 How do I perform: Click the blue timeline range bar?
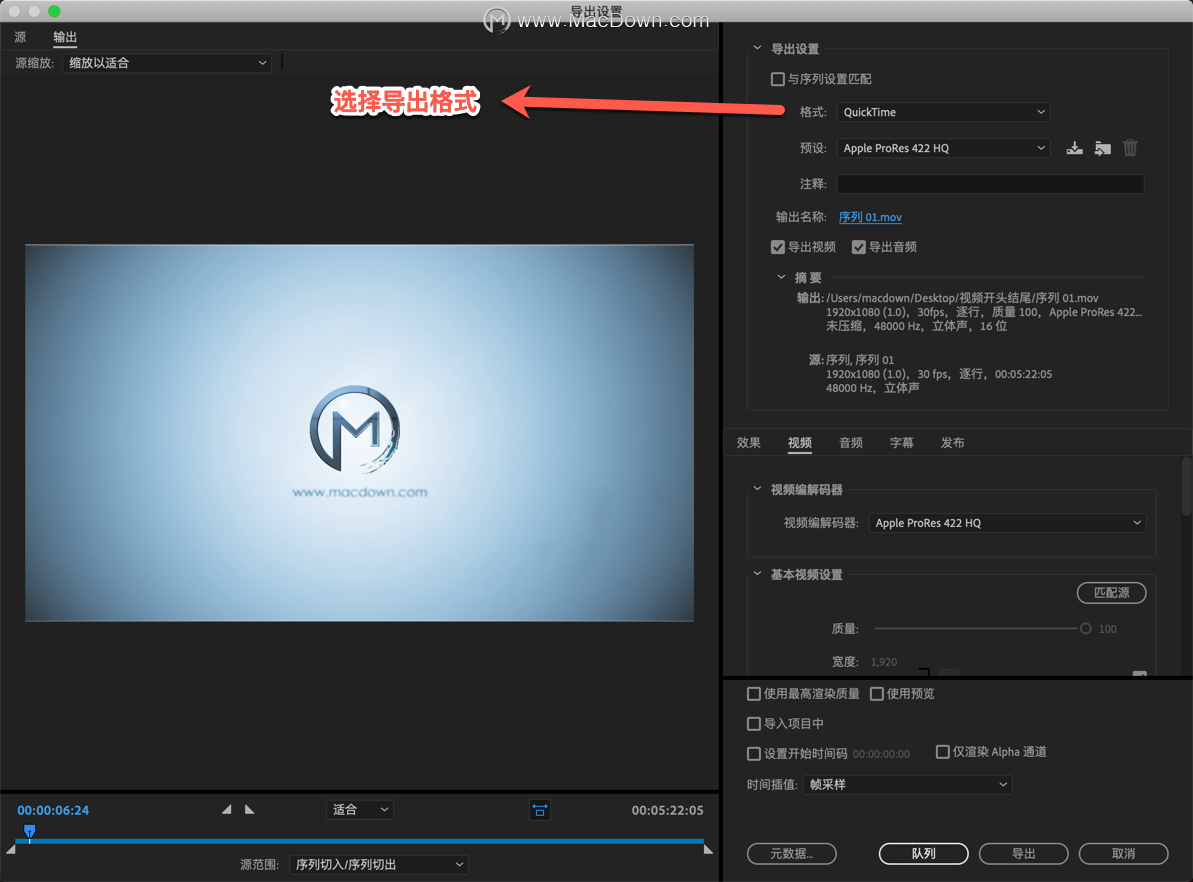click(359, 842)
